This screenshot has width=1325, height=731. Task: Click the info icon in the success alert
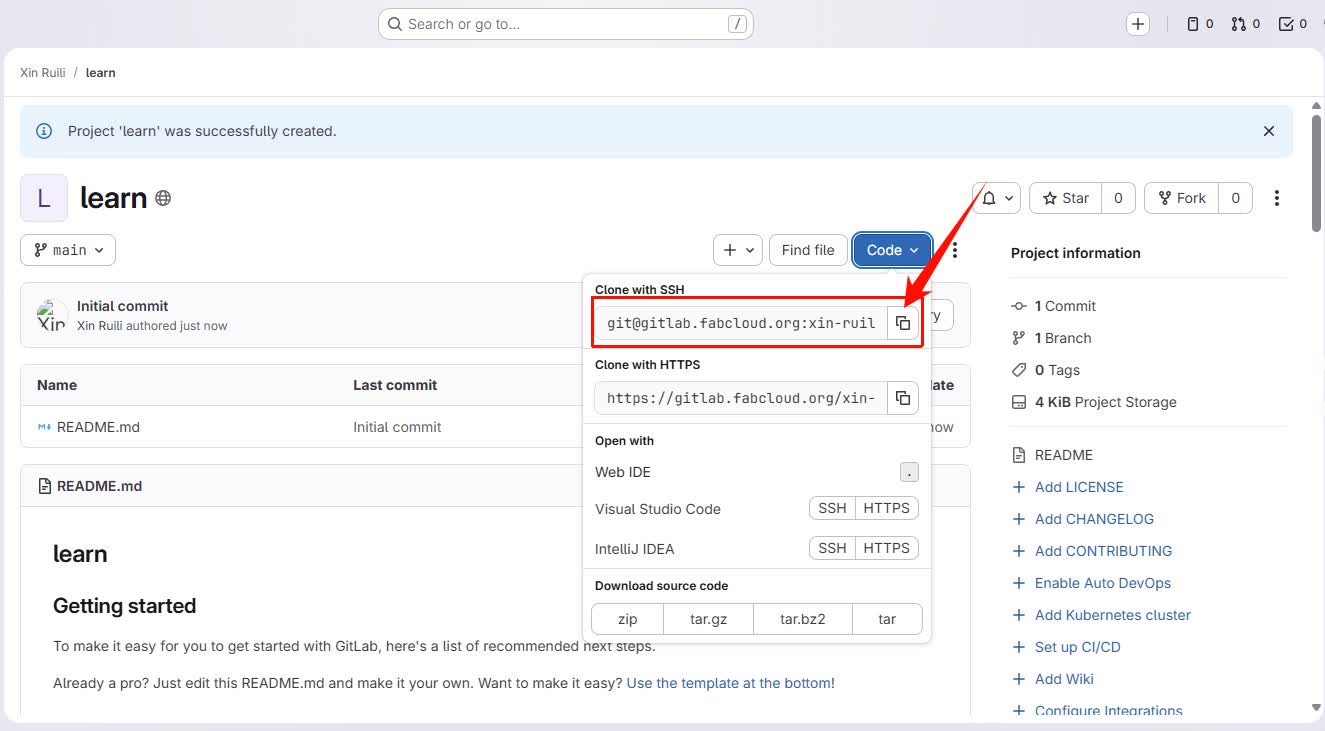[44, 131]
